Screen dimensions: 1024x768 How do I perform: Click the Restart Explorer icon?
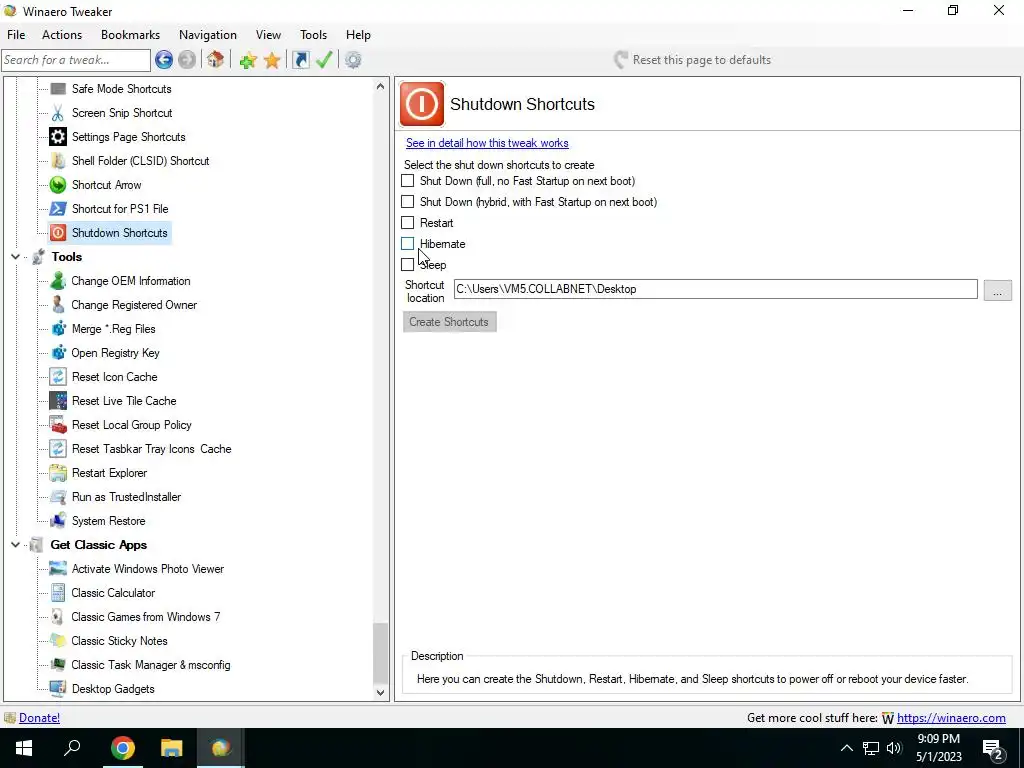click(x=58, y=473)
